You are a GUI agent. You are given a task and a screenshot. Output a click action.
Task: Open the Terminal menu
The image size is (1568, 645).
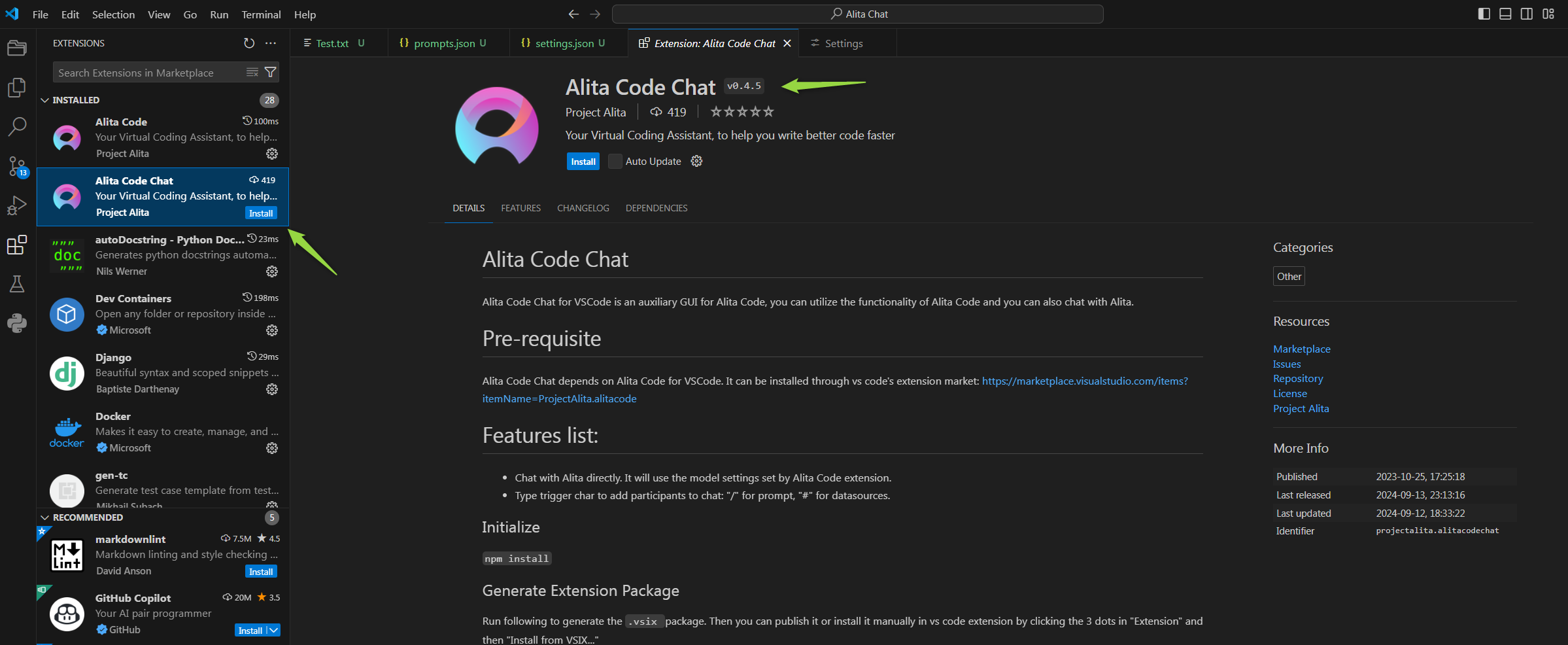[261, 14]
